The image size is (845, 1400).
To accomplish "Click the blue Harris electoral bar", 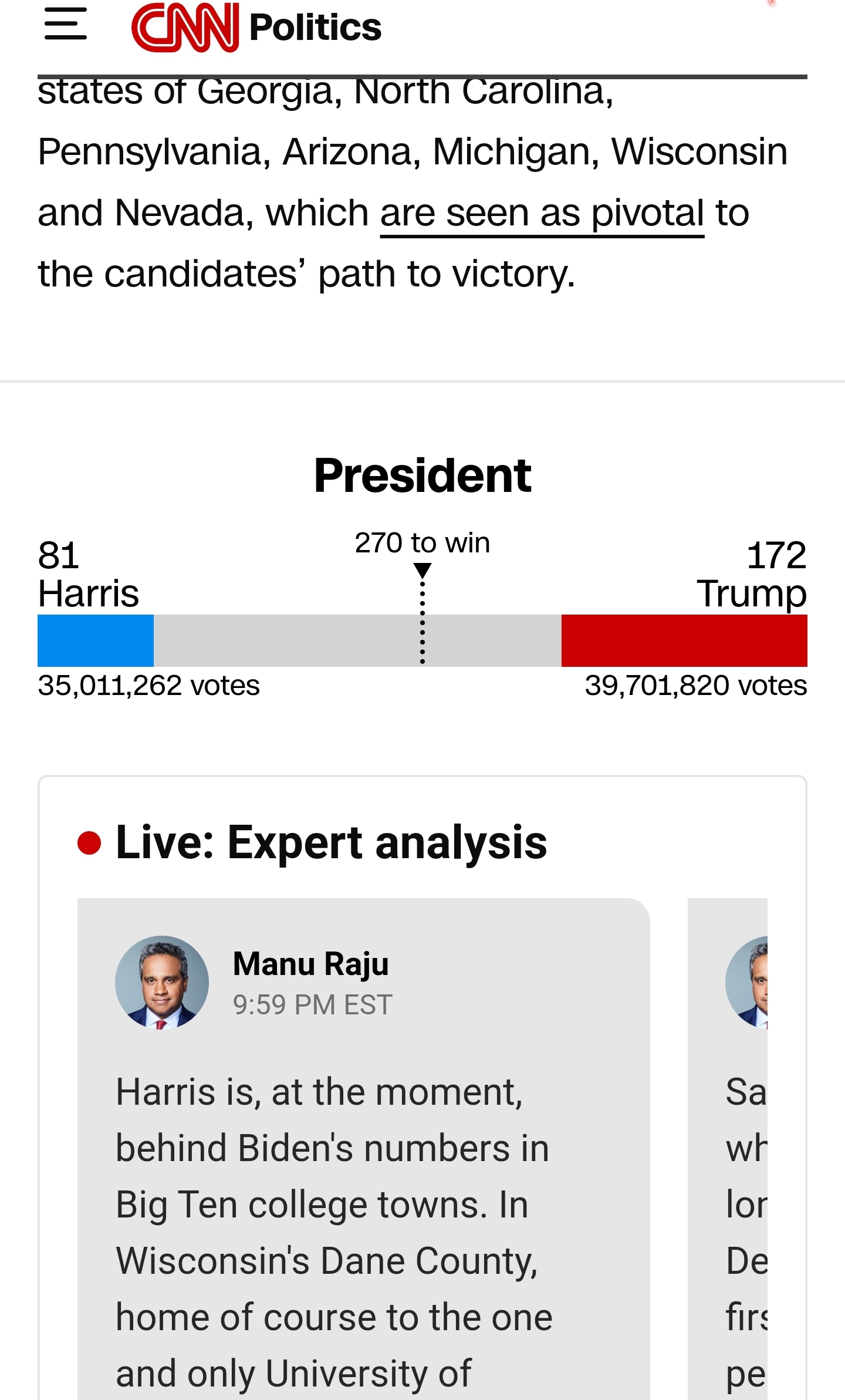I will click(x=96, y=640).
